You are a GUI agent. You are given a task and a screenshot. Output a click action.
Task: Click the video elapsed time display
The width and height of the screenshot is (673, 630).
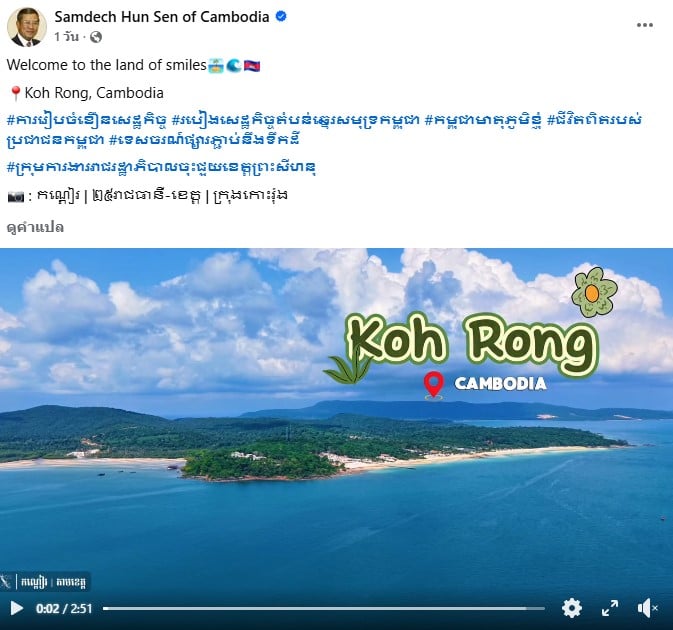click(64, 608)
